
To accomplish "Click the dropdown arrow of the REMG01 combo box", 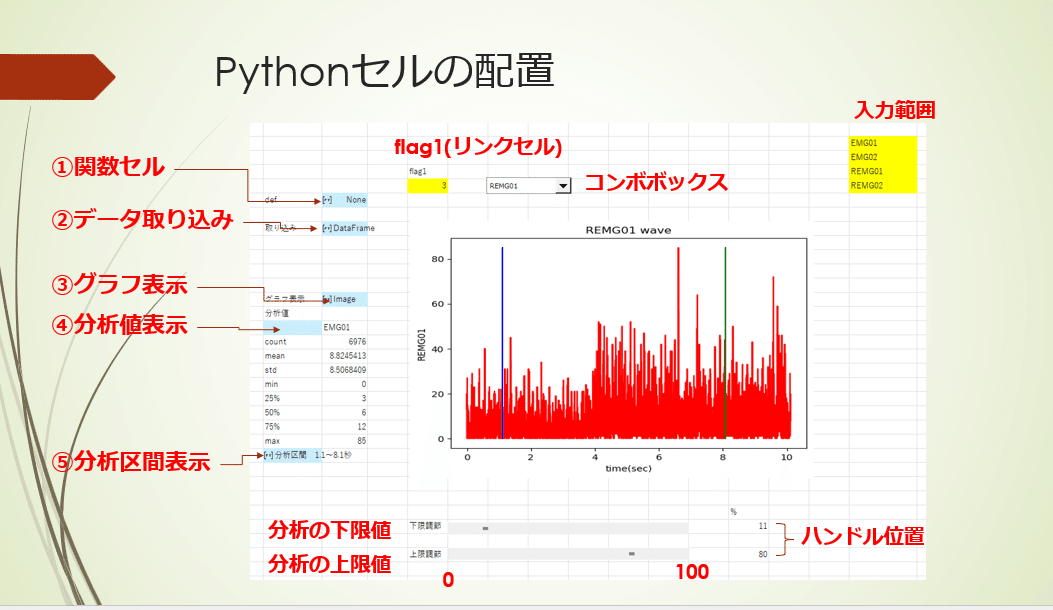I will click(x=563, y=185).
